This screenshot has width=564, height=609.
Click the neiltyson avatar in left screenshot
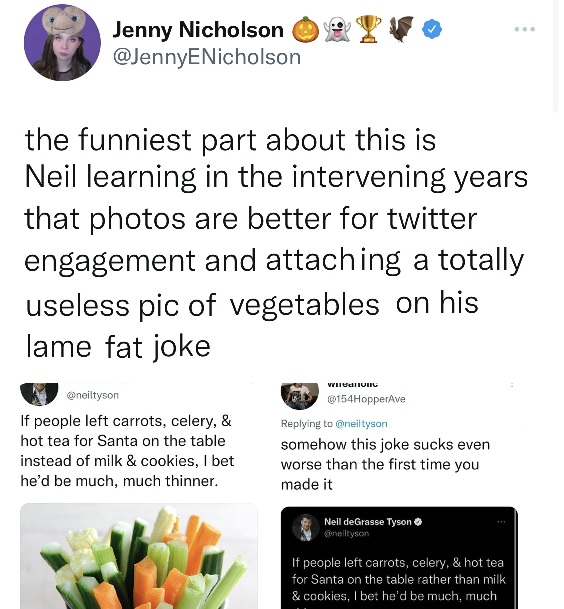(x=39, y=393)
